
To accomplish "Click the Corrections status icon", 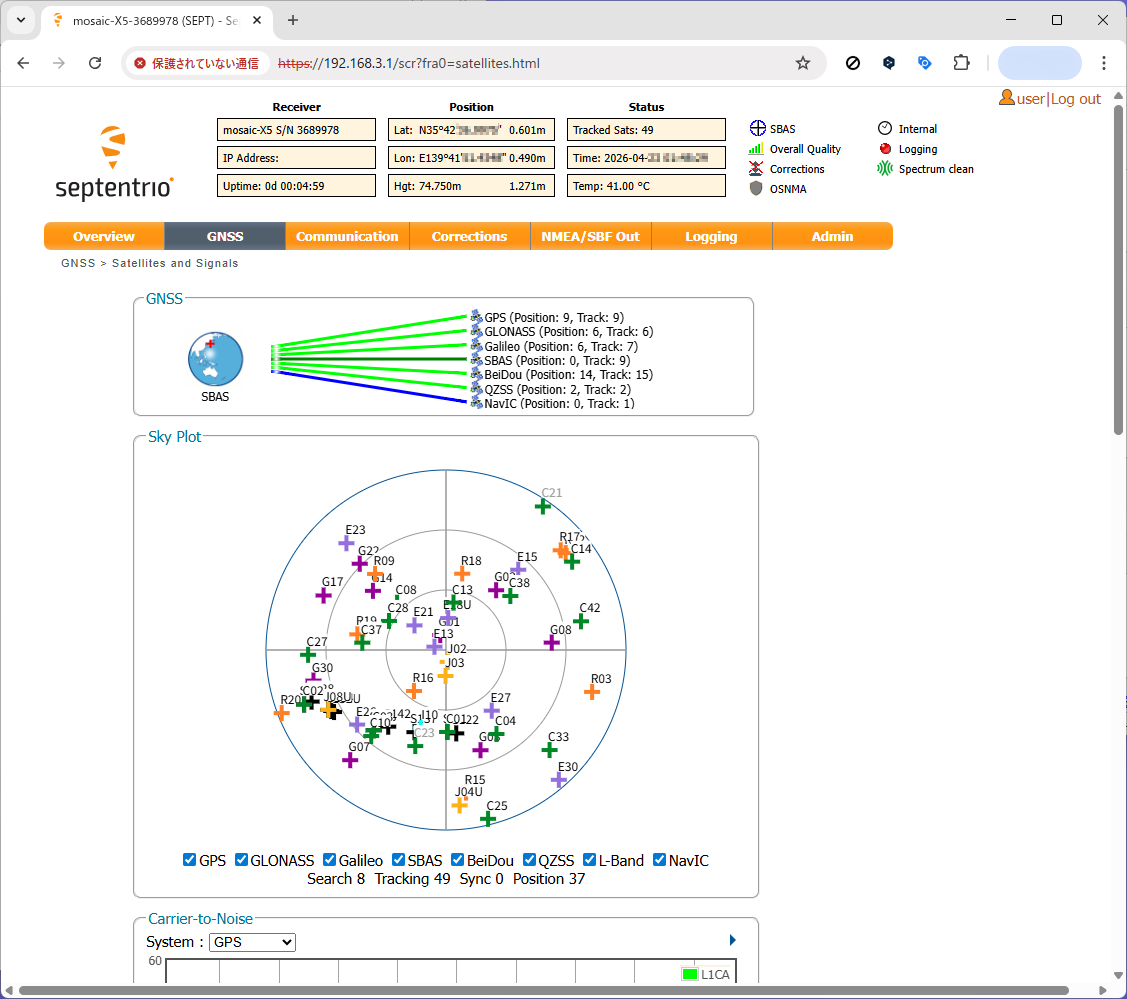I will [756, 169].
